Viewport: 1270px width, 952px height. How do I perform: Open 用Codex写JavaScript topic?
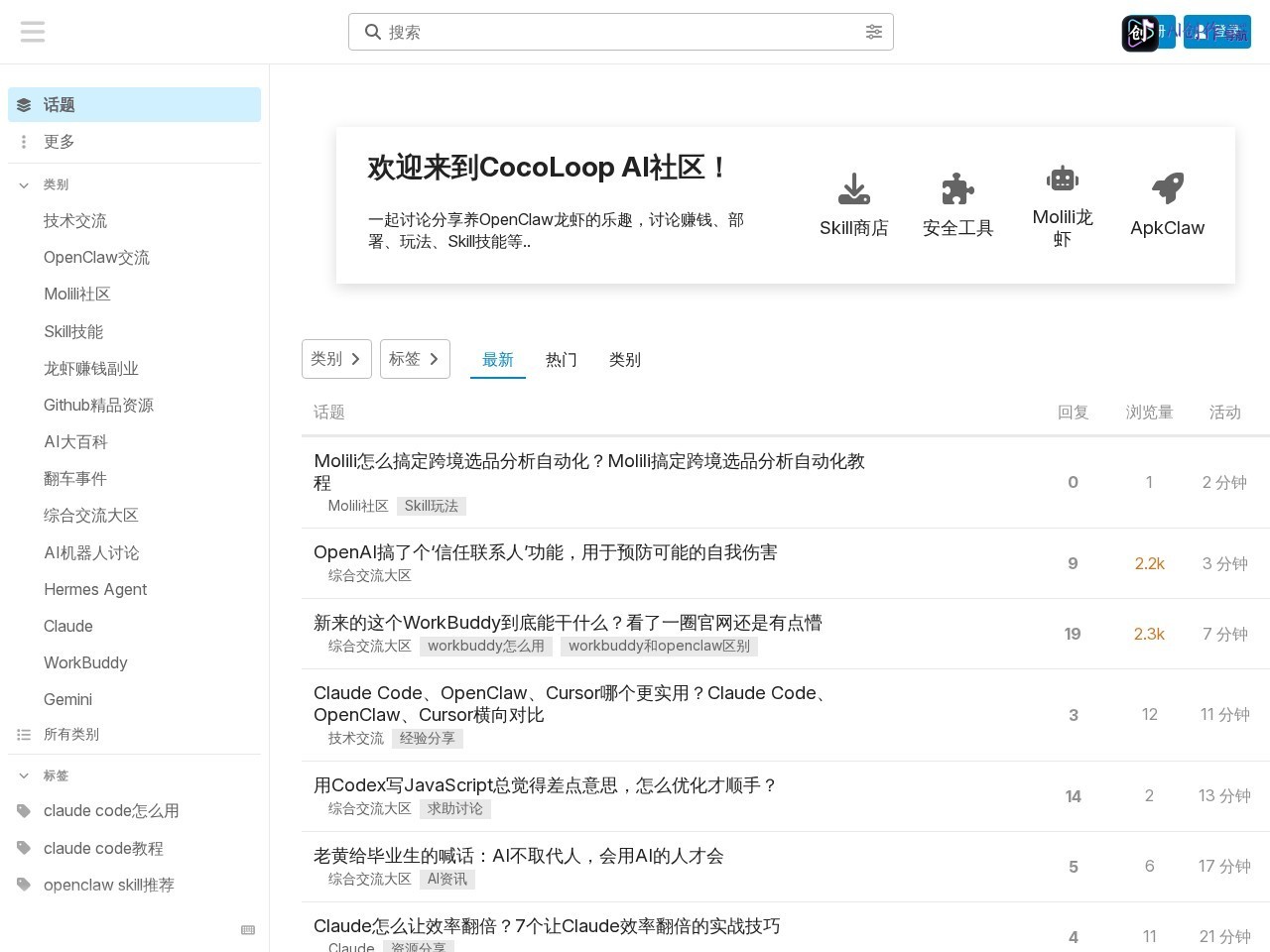coord(546,785)
